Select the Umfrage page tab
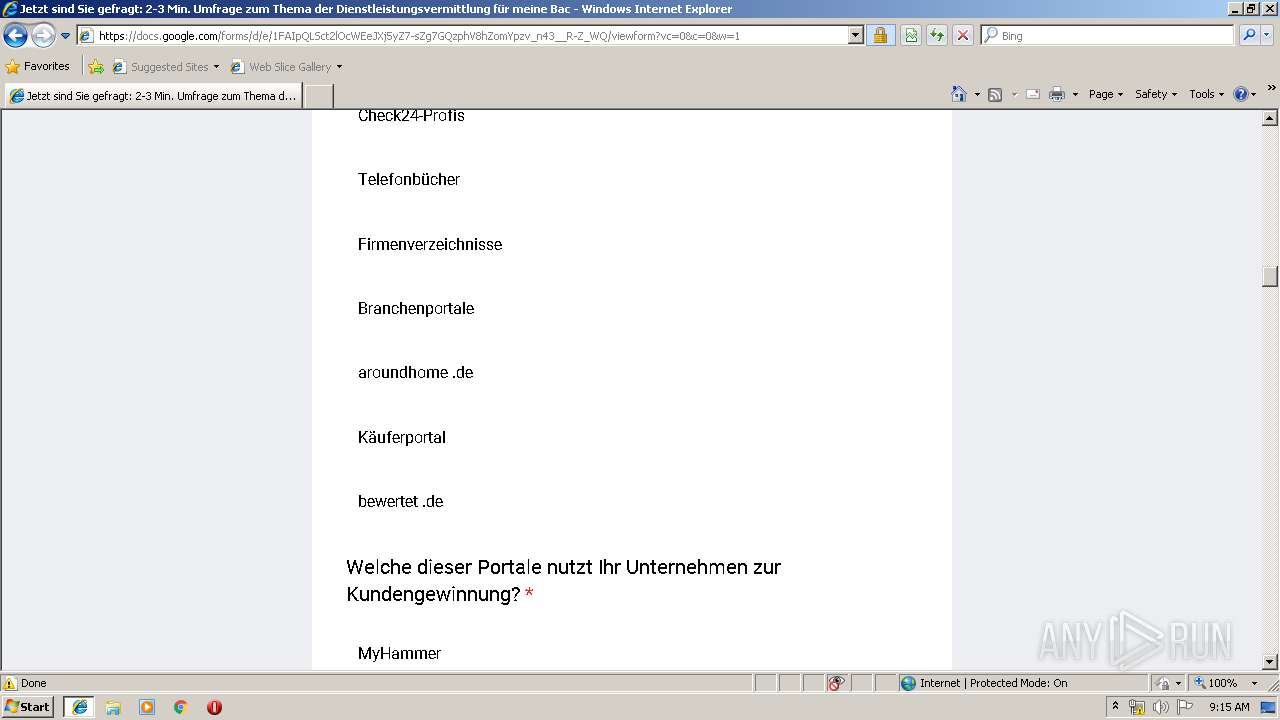This screenshot has height=720, width=1280. [x=153, y=96]
